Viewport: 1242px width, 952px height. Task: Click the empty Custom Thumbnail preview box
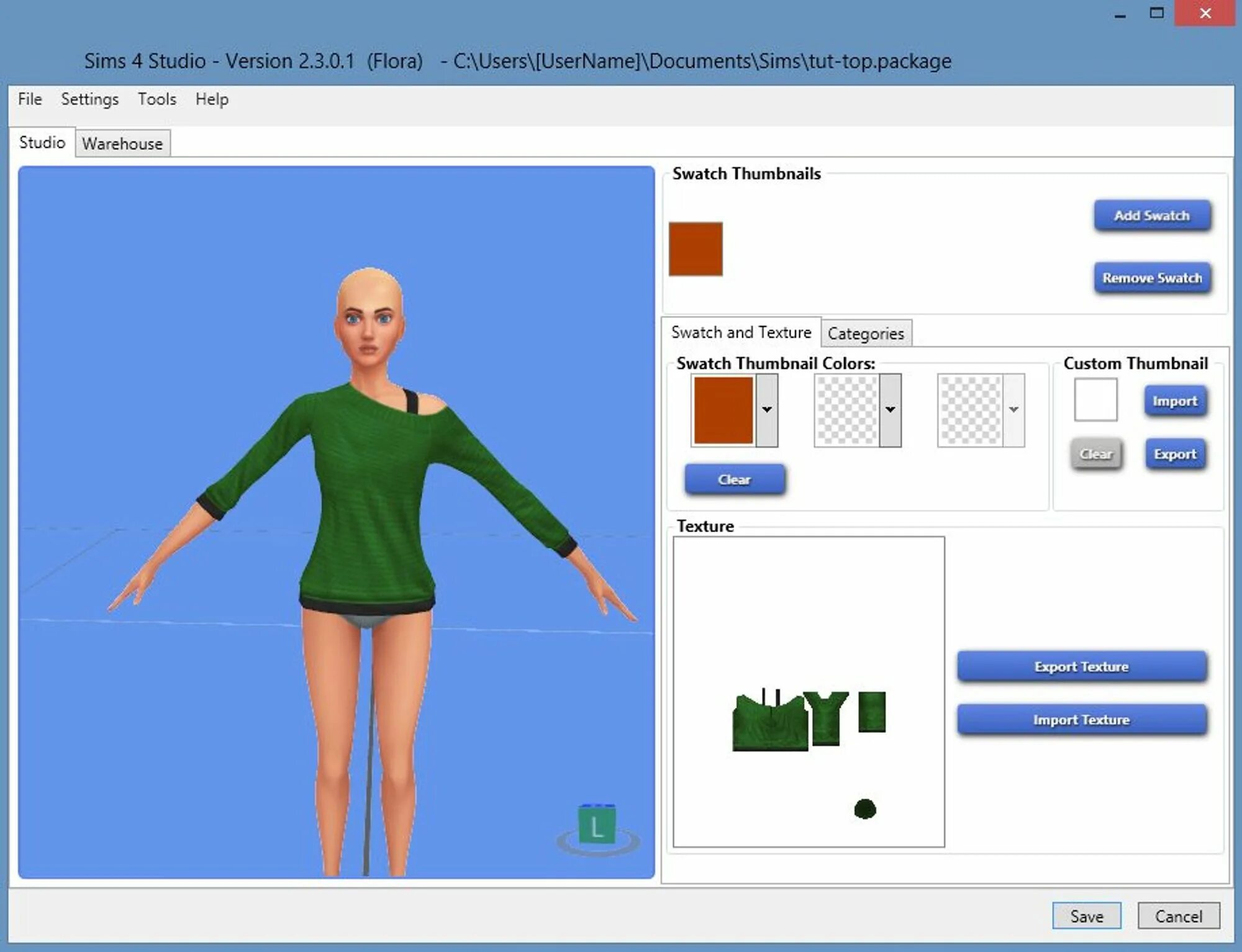click(1095, 399)
